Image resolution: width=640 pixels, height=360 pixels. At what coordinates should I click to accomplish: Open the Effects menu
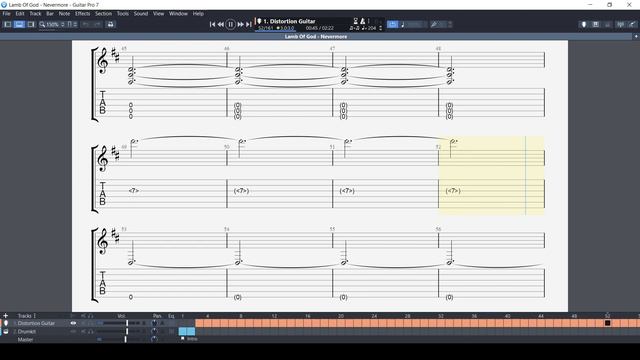point(82,13)
